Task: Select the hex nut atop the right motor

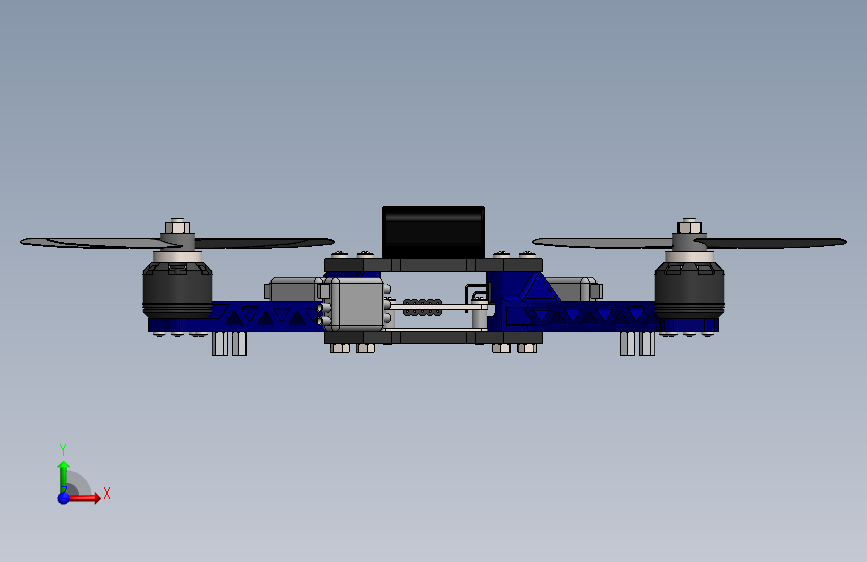Action: pos(689,226)
